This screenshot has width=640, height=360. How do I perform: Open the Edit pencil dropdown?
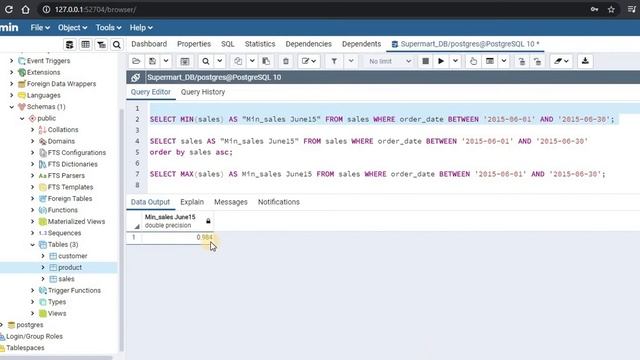pos(309,61)
